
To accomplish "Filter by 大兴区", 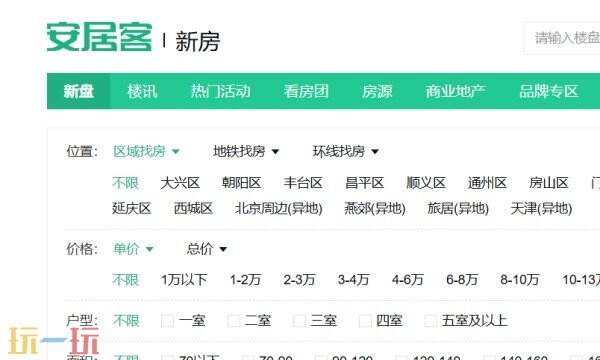I will [180, 183].
